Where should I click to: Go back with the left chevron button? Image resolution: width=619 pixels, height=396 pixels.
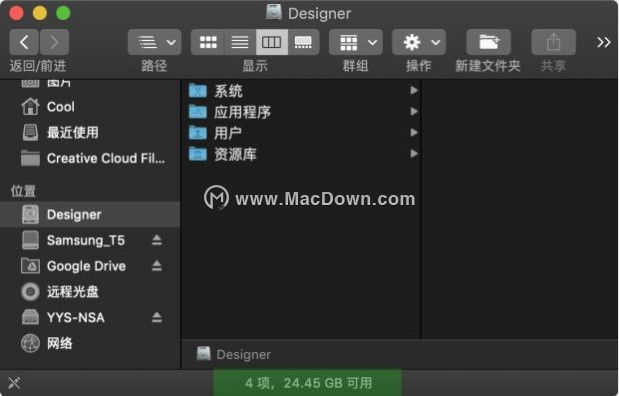coord(24,42)
